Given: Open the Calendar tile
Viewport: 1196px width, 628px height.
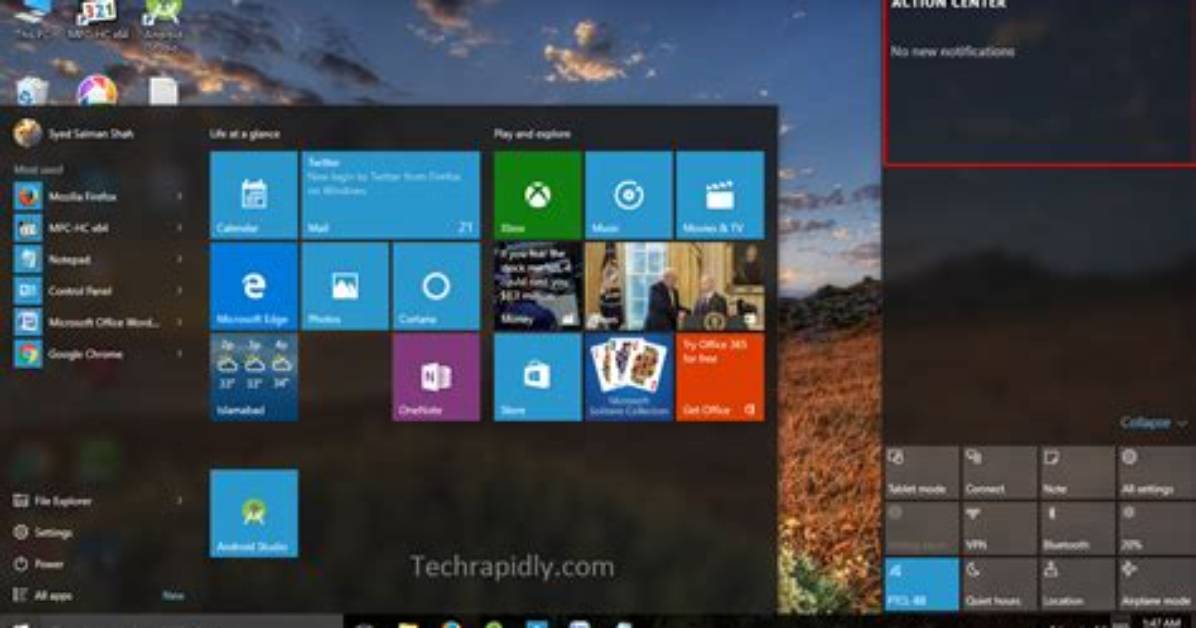Looking at the screenshot, I should tap(254, 195).
